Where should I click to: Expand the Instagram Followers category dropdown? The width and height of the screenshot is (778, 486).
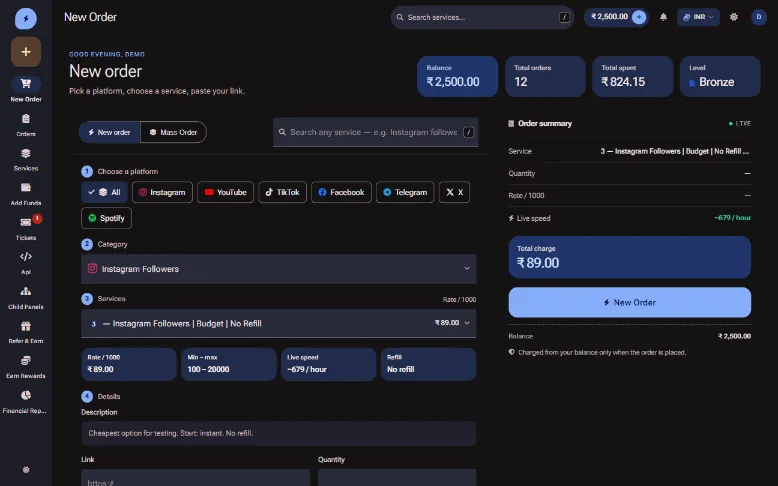click(x=278, y=269)
